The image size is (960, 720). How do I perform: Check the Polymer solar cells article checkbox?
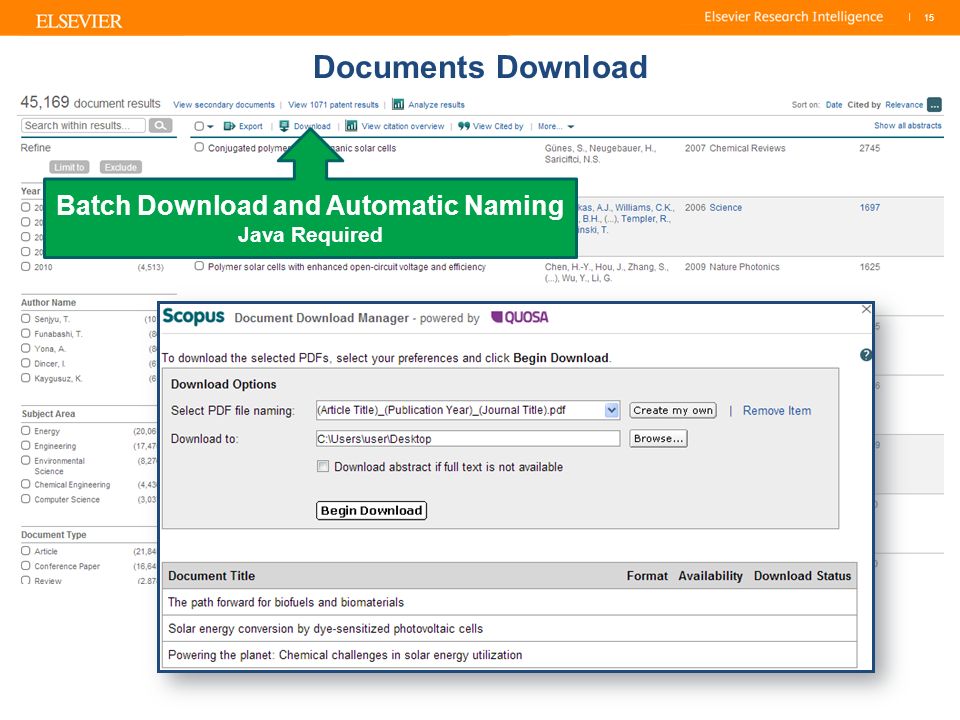pos(199,266)
